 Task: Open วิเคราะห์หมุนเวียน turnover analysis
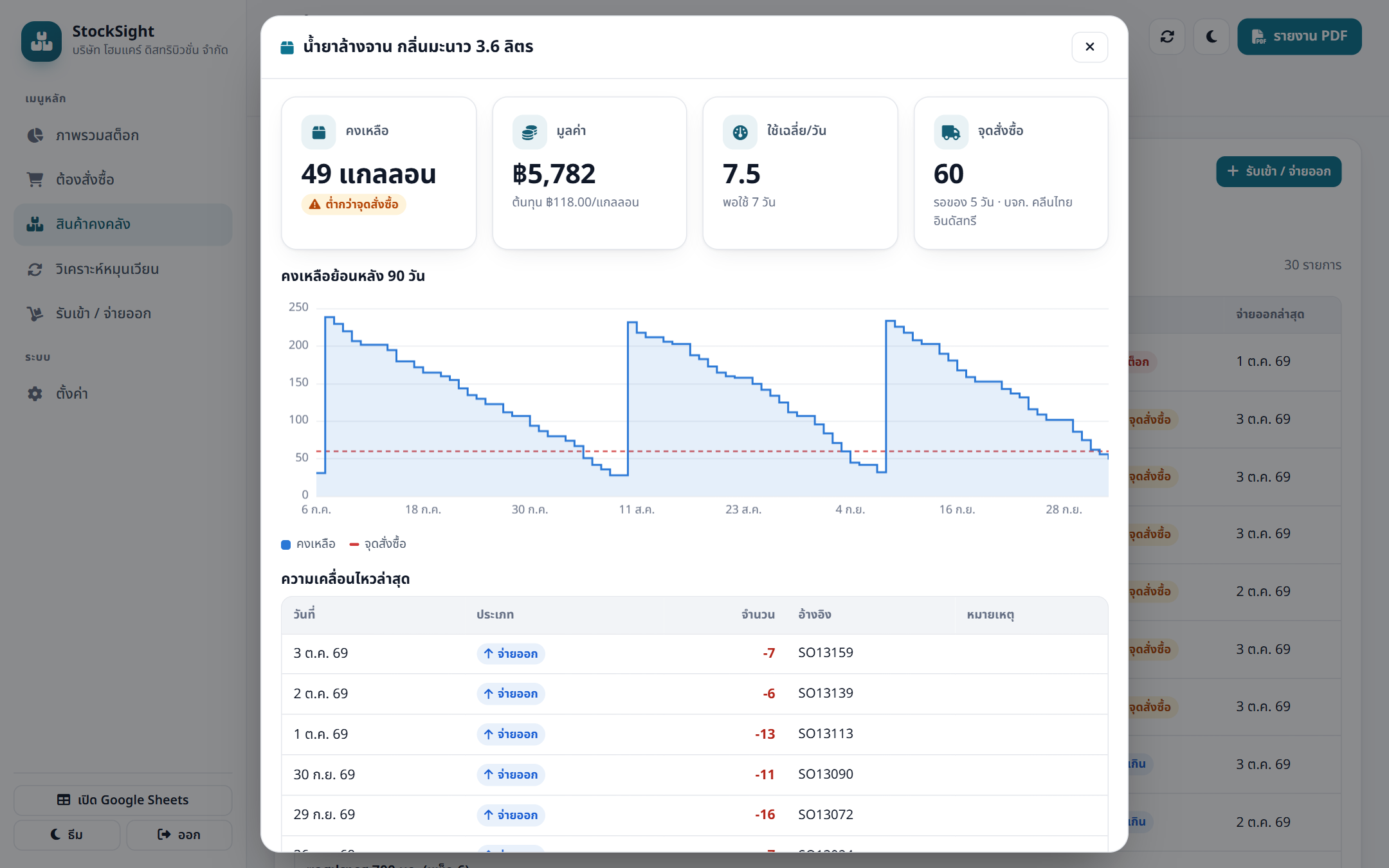pyautogui.click(x=123, y=269)
